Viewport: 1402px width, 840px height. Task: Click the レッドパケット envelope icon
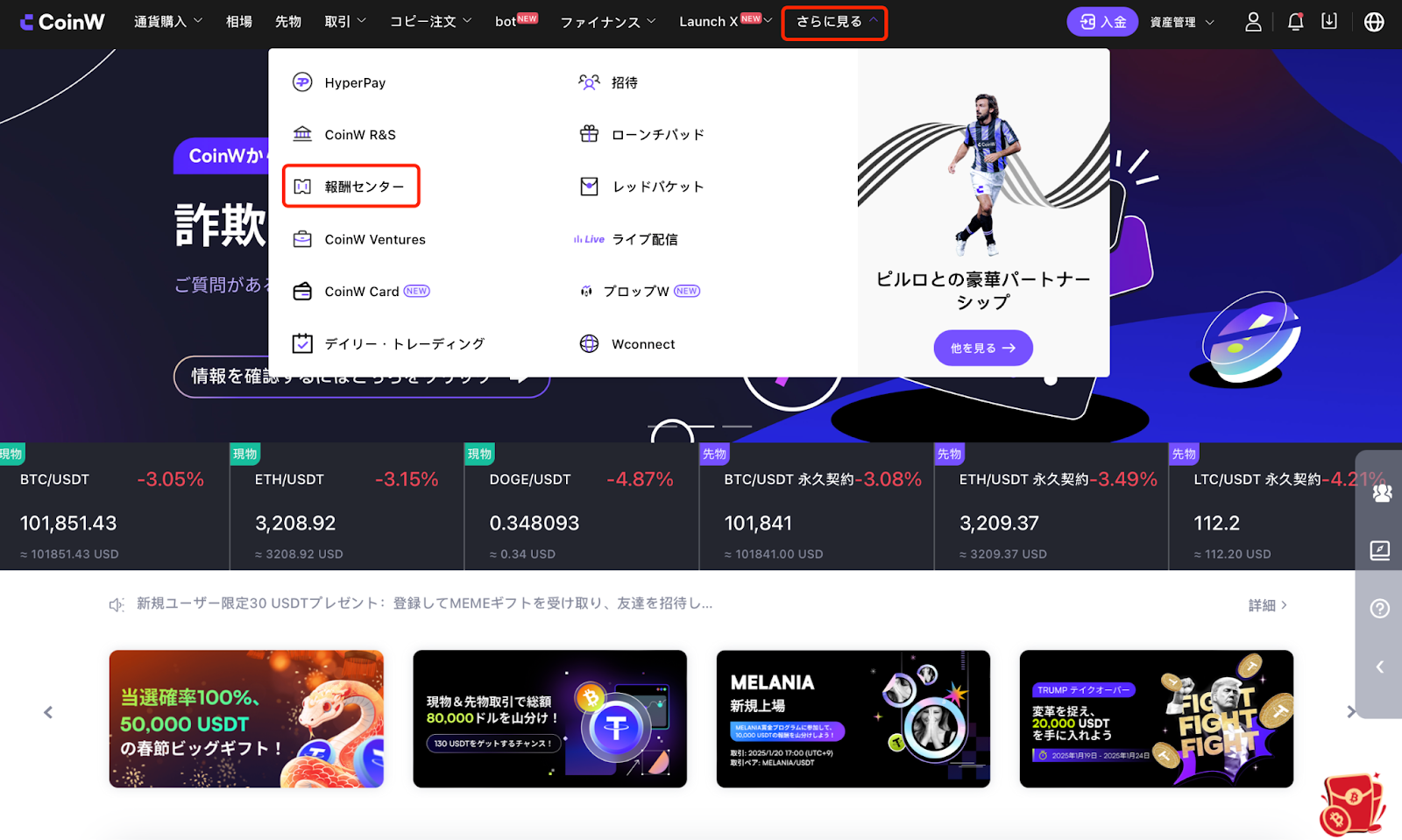click(x=589, y=187)
